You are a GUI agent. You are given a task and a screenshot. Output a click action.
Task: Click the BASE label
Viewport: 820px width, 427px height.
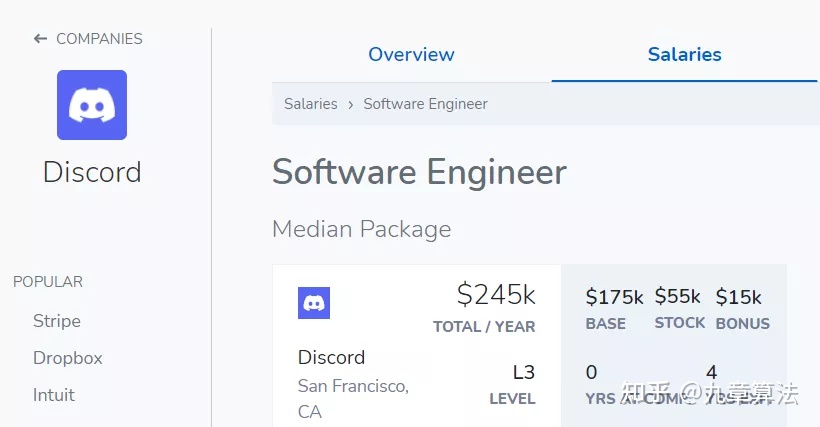point(606,324)
